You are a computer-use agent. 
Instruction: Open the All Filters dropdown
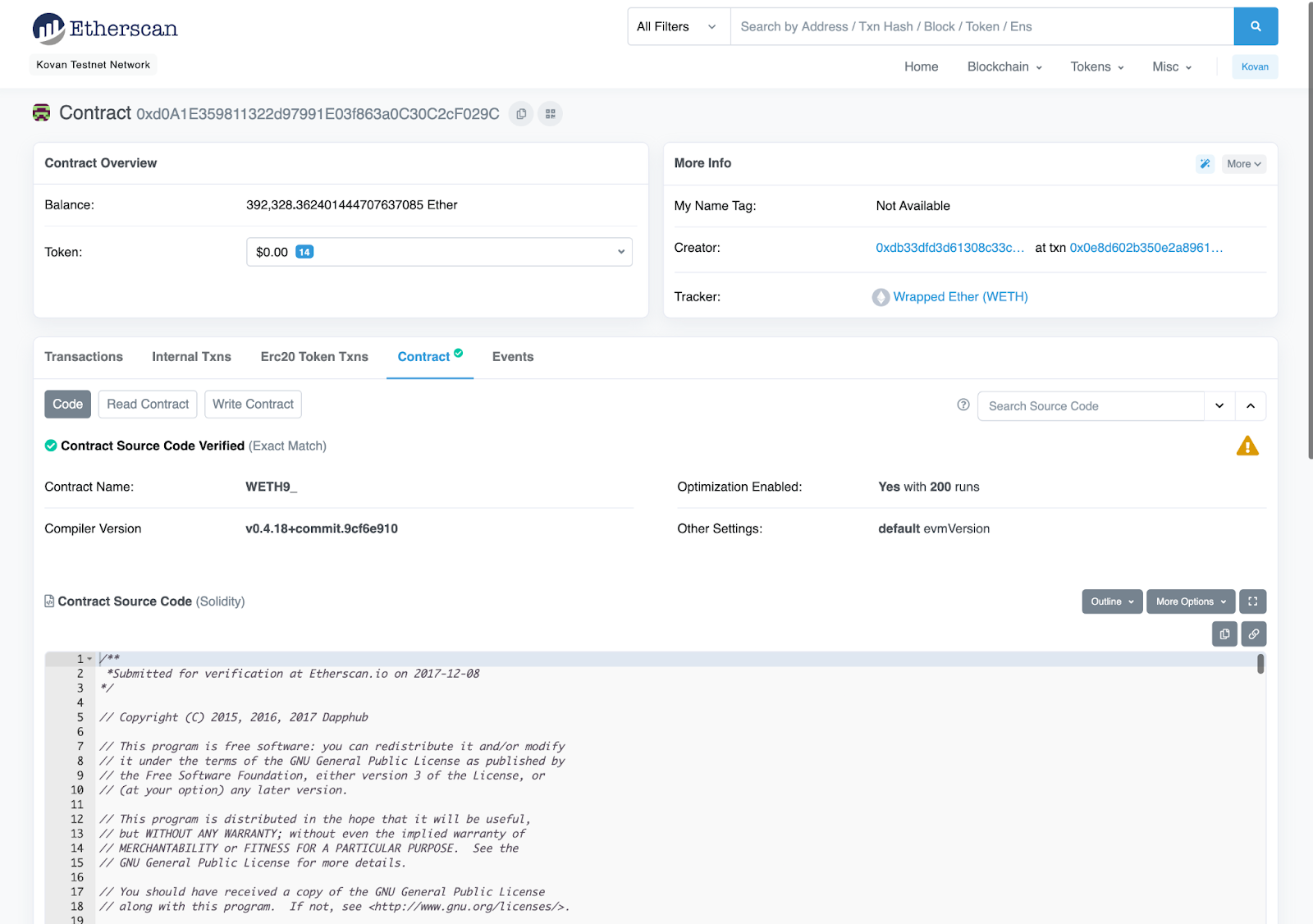(677, 26)
